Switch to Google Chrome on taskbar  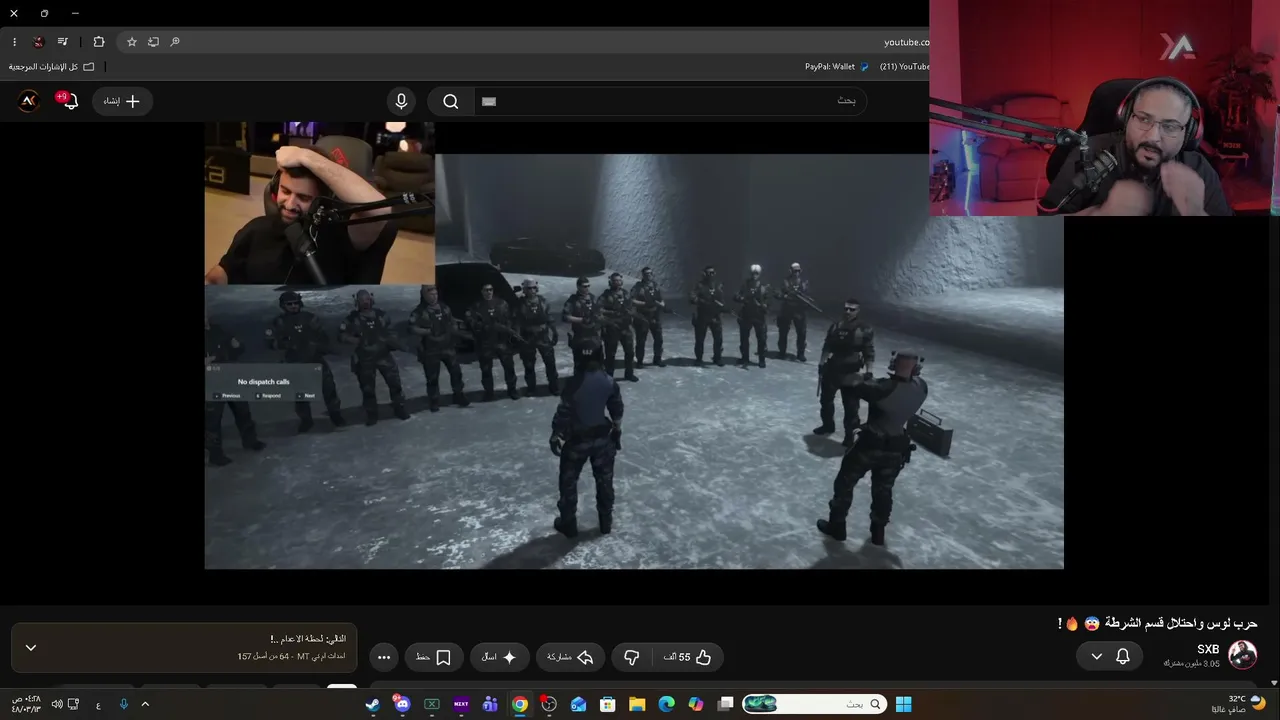click(x=520, y=704)
